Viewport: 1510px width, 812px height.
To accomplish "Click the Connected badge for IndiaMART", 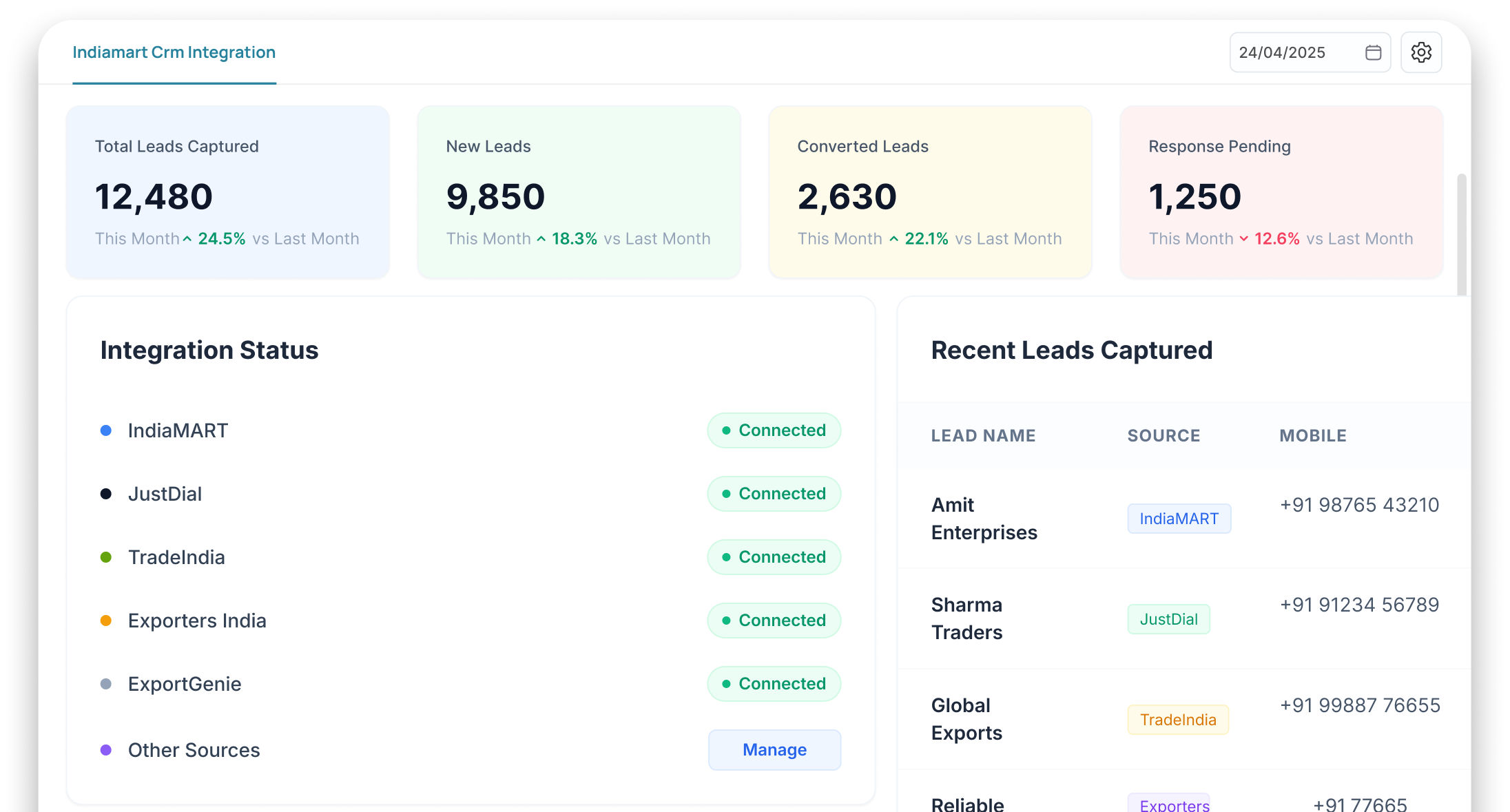I will click(774, 430).
